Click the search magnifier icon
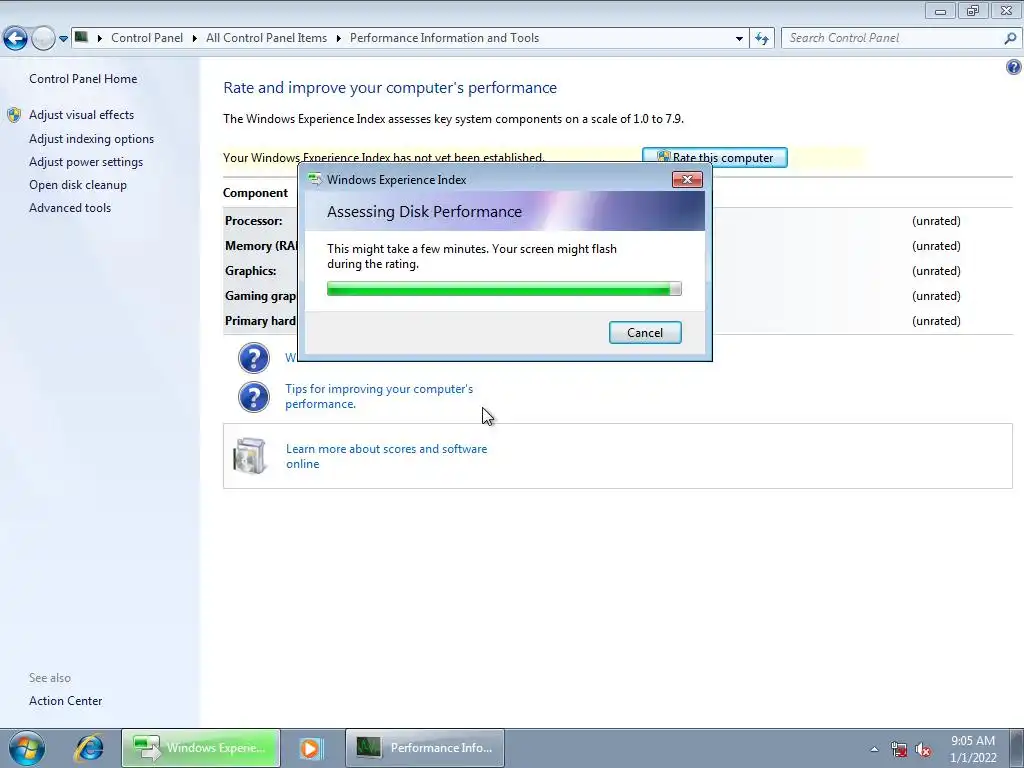The image size is (1024, 768). pos(1010,38)
